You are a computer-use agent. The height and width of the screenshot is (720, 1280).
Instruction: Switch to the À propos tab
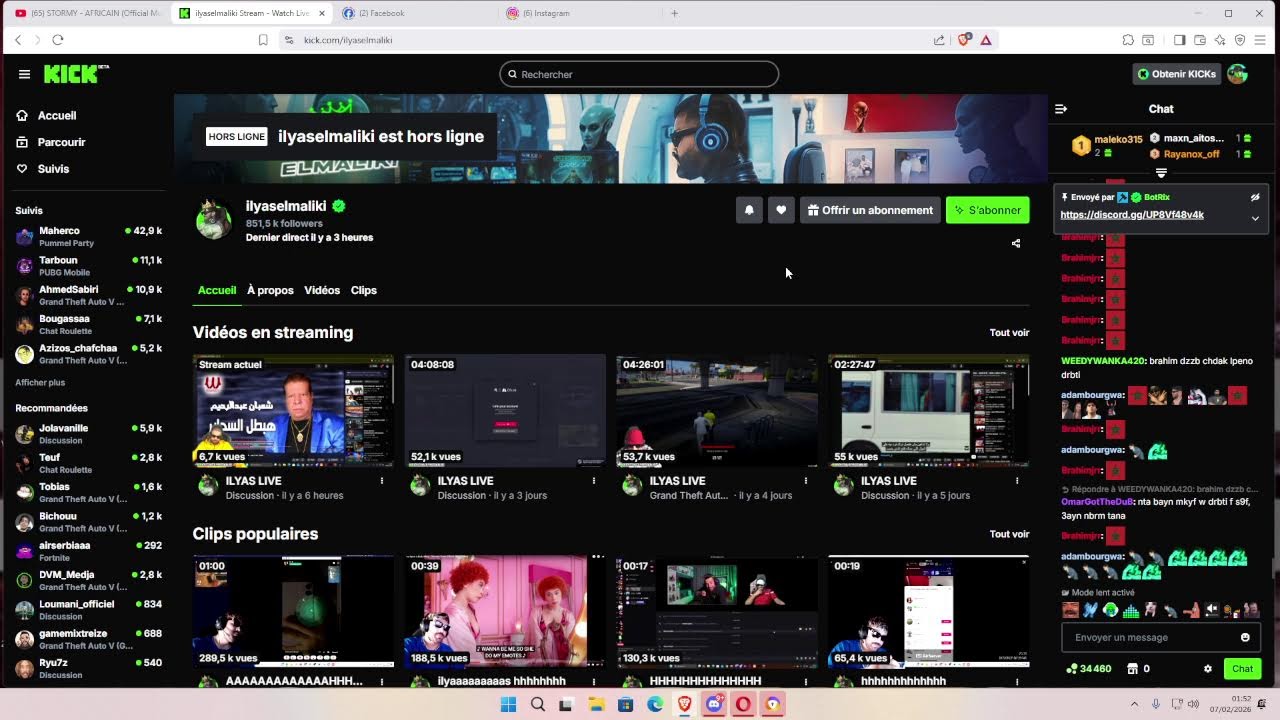270,290
